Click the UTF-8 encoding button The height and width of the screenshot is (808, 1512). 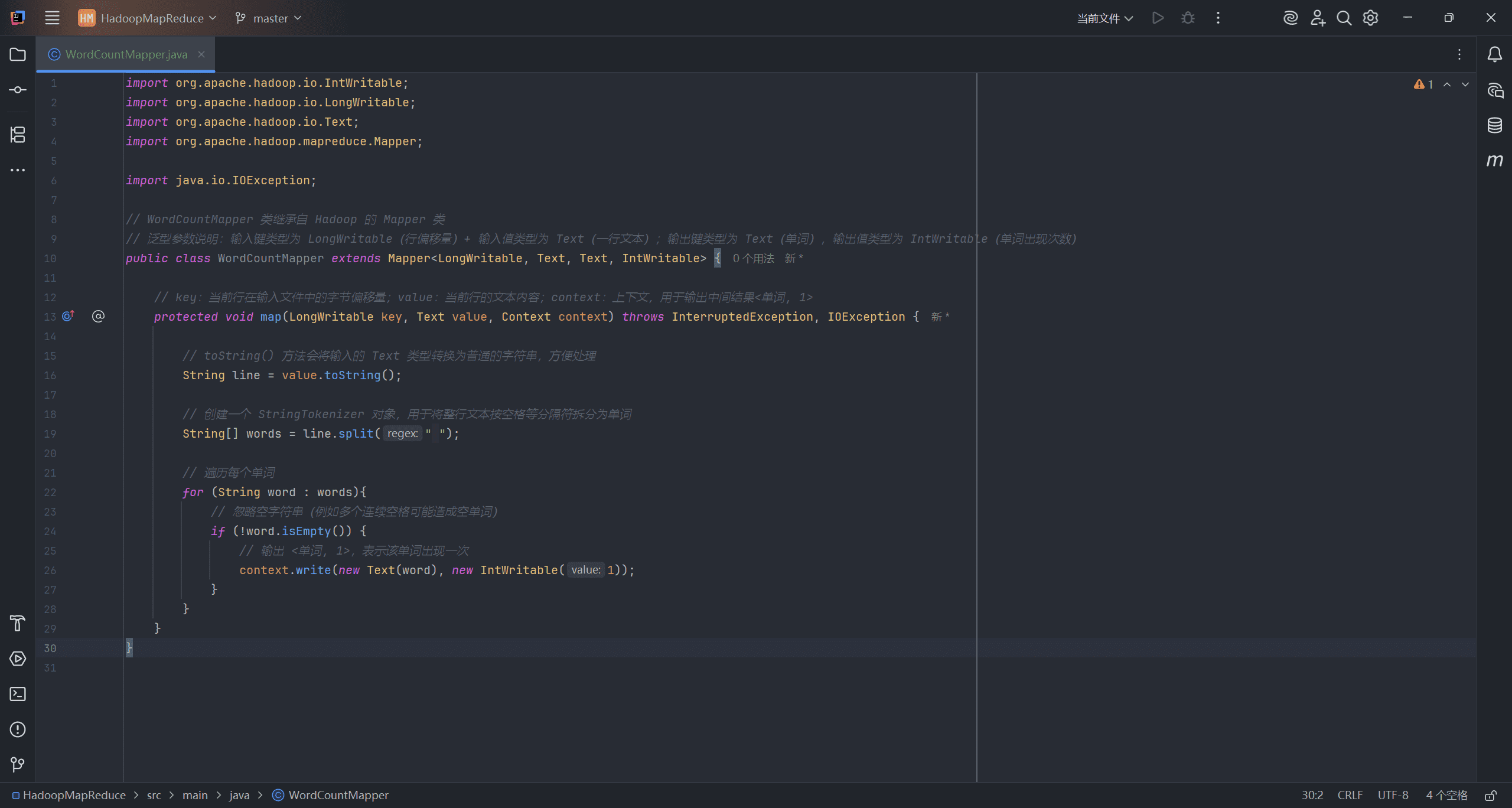pyautogui.click(x=1393, y=796)
